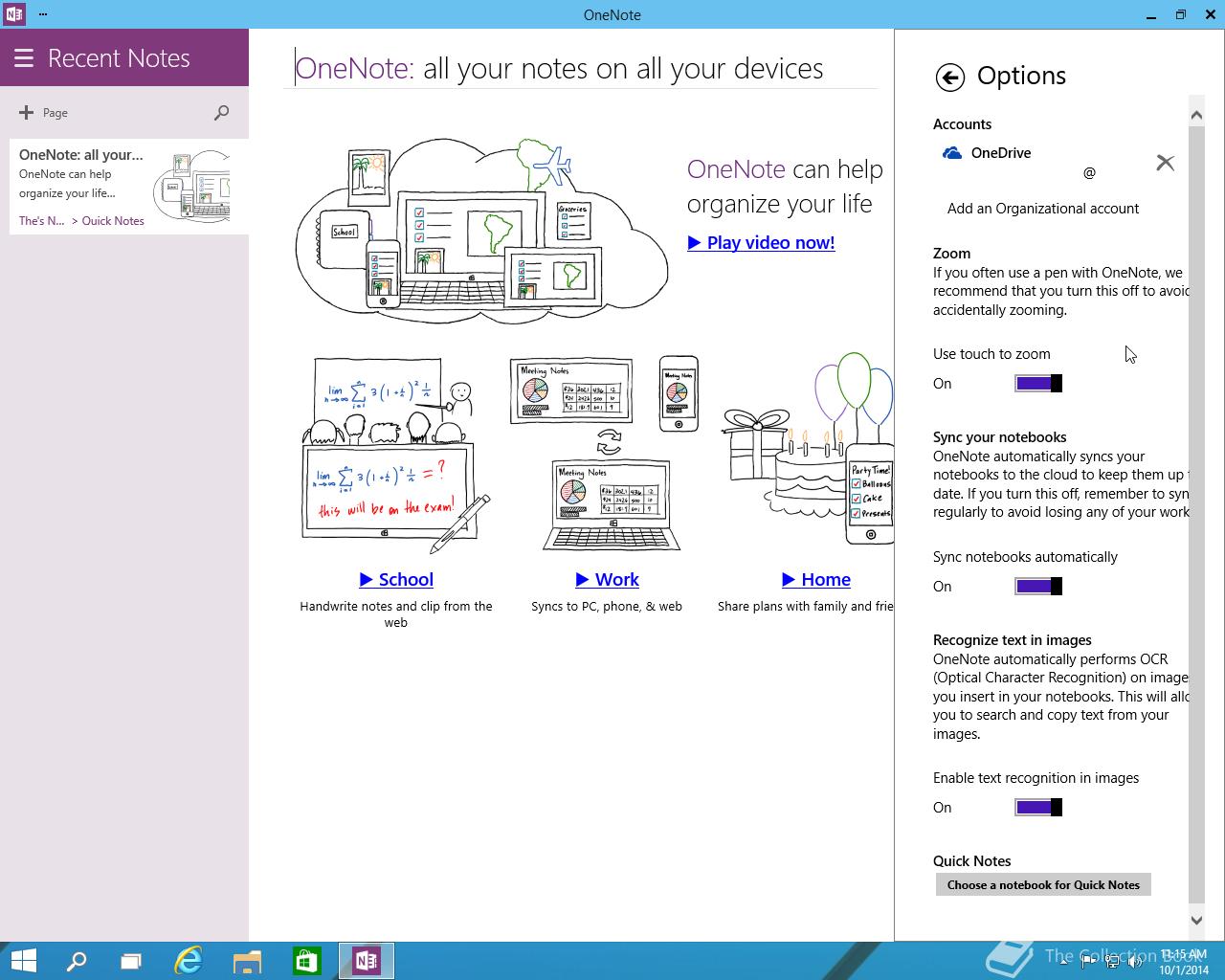Click the Options scrollbar down arrow
This screenshot has width=1225, height=980.
tap(1196, 920)
